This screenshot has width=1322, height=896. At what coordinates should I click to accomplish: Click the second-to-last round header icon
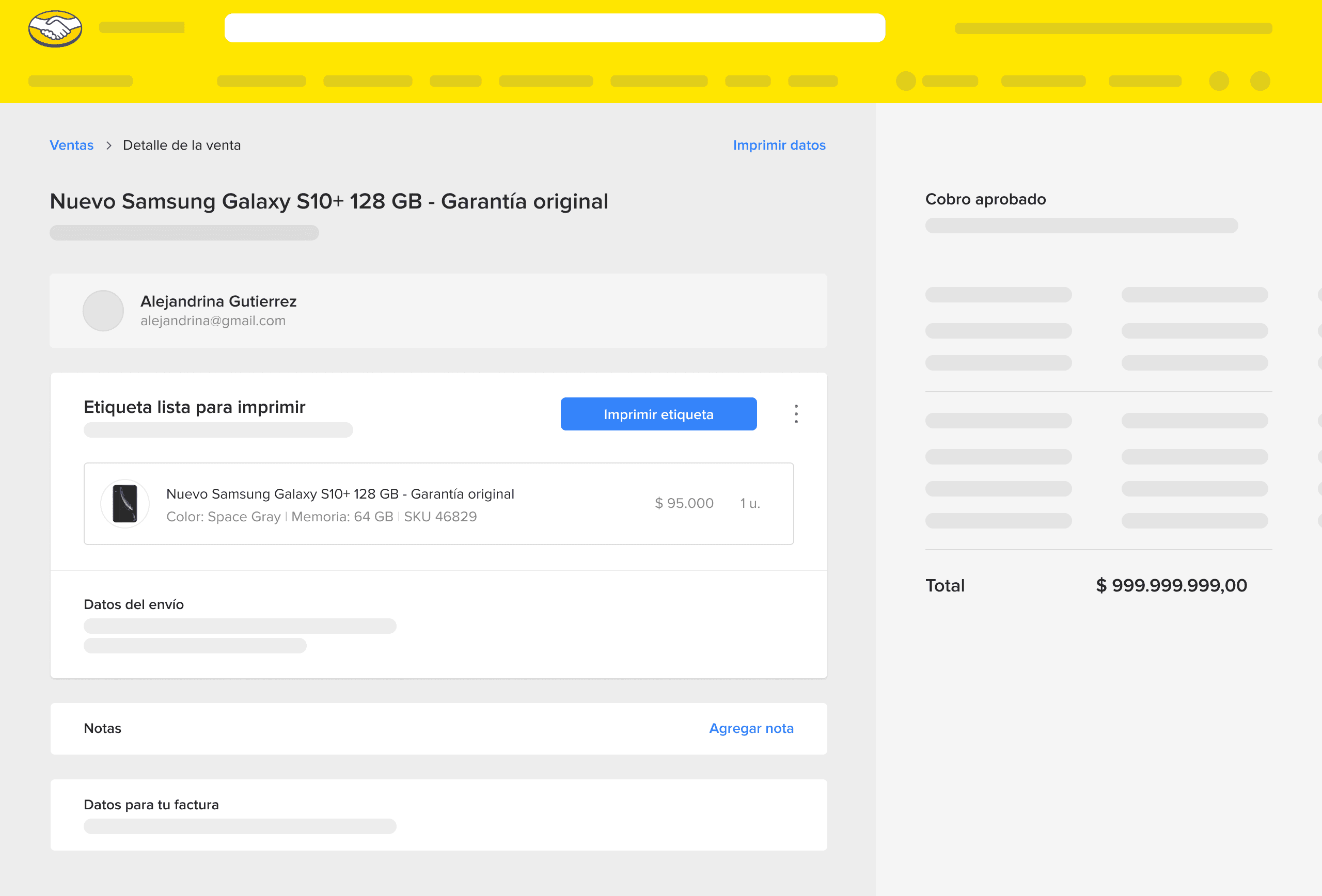1219,81
